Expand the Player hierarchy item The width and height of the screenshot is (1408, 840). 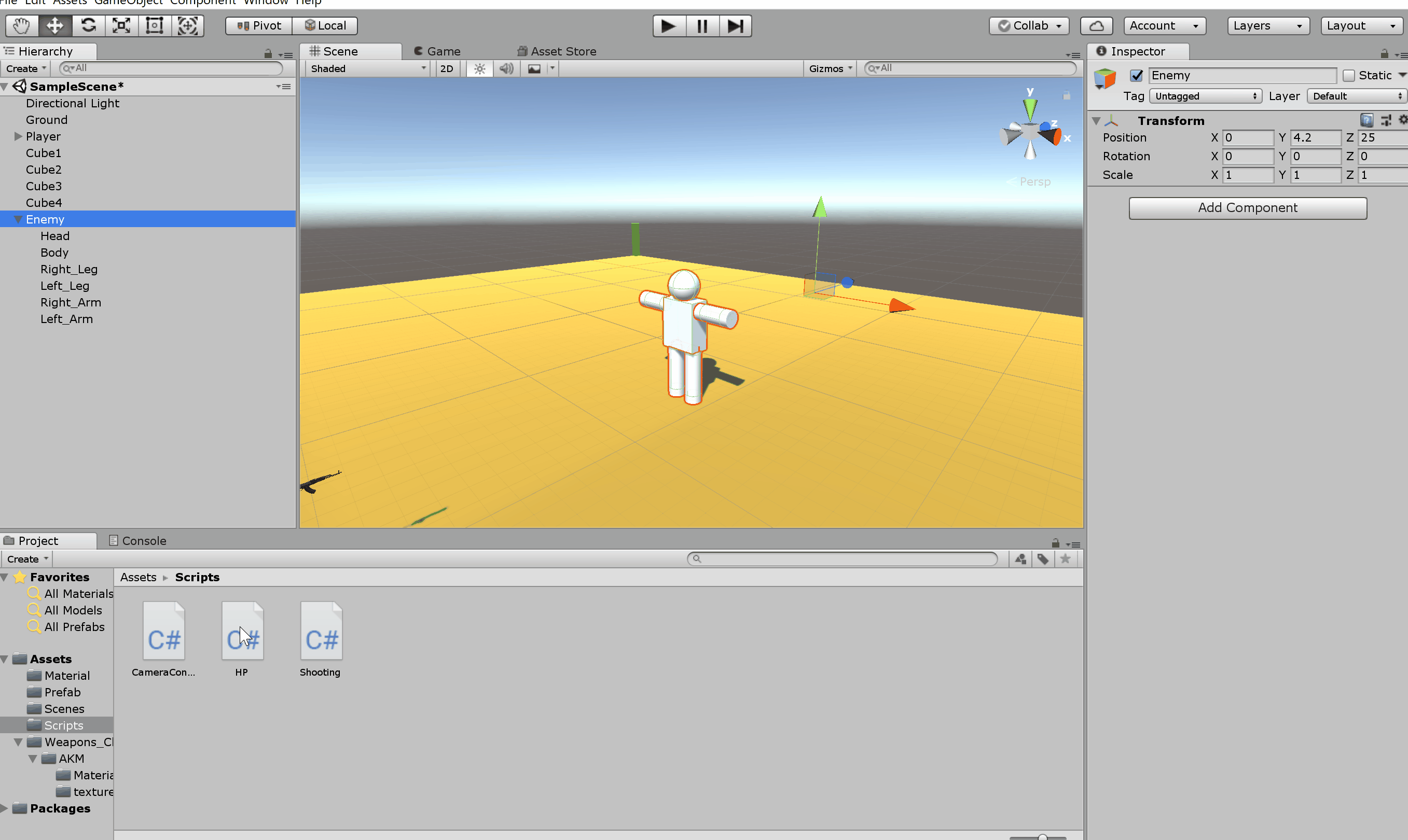[x=18, y=136]
